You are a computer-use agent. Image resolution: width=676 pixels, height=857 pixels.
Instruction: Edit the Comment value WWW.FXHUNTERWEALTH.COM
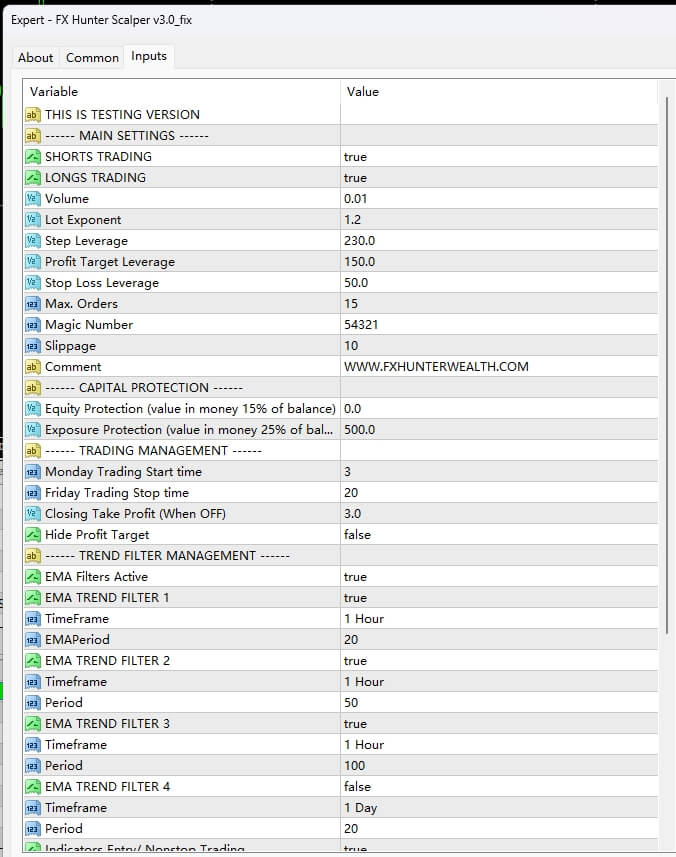pyautogui.click(x=498, y=367)
